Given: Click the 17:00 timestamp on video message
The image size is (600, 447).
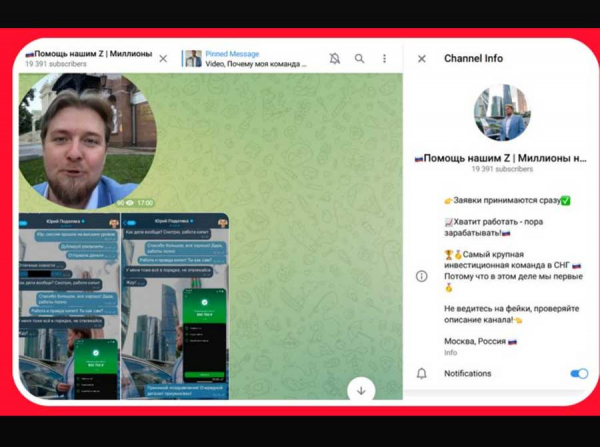Looking at the screenshot, I should [x=145, y=203].
